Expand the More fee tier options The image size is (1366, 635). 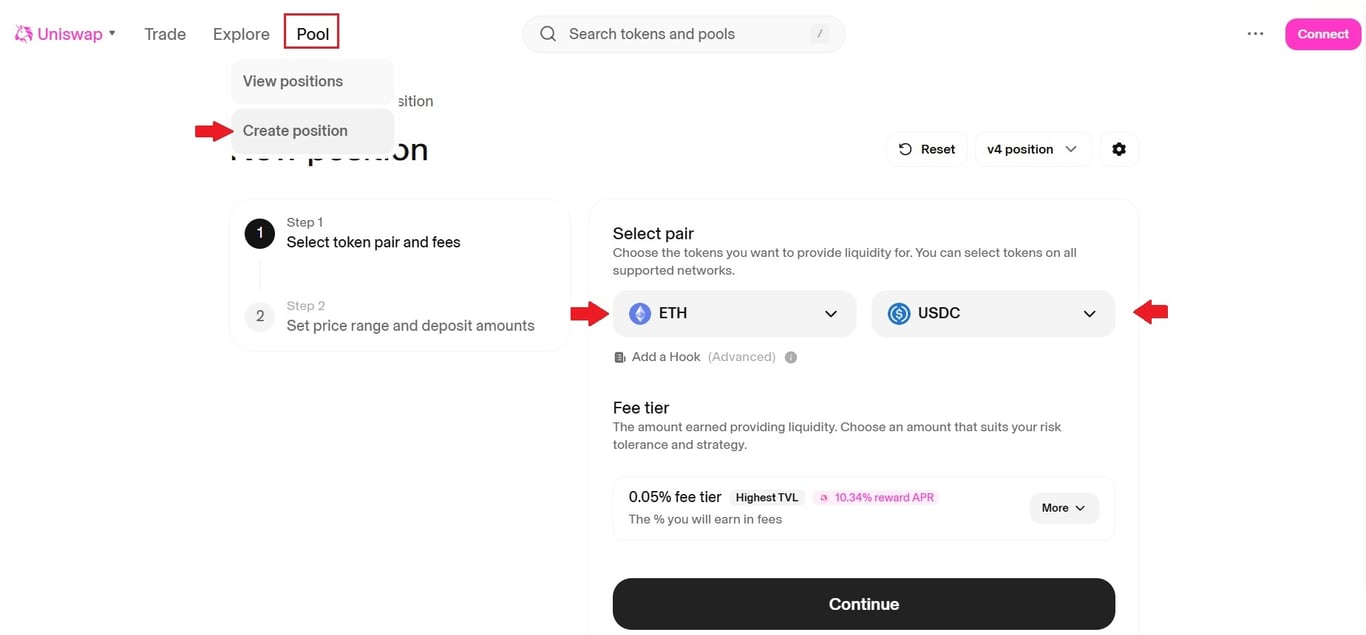tap(1064, 508)
